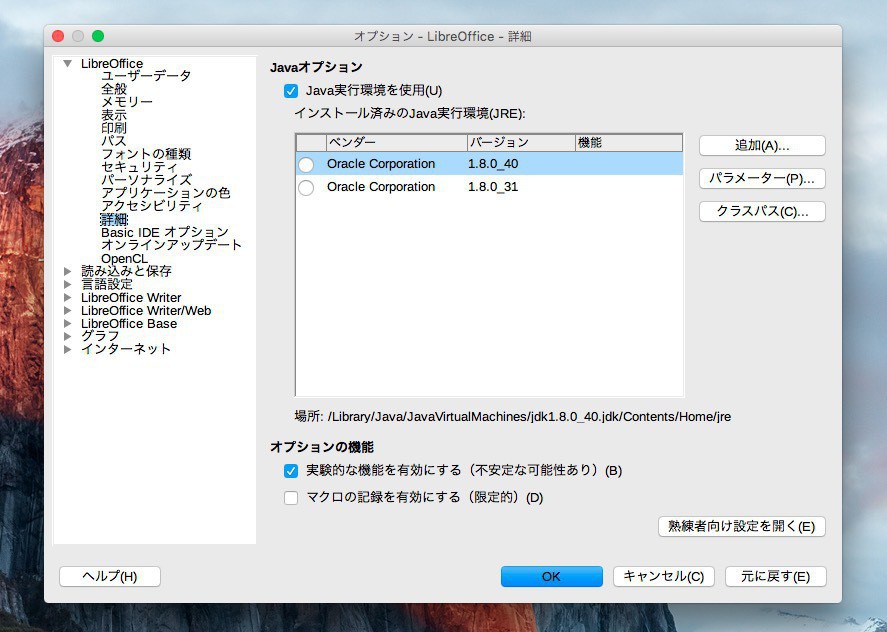Select アプリケーションの色 in tree
This screenshot has height=632, width=887.
tap(165, 193)
